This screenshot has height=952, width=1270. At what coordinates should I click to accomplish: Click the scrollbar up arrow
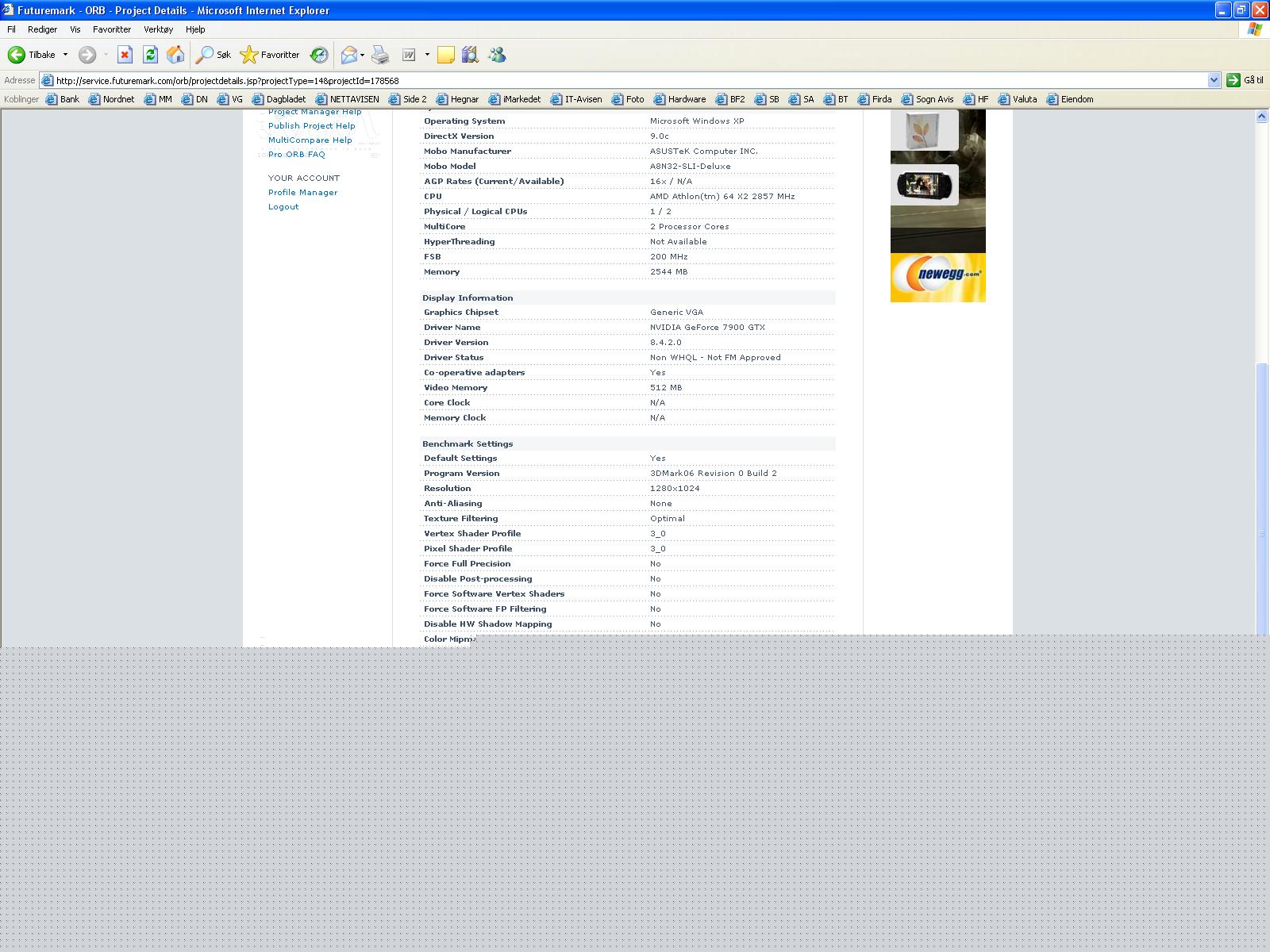point(1261,117)
